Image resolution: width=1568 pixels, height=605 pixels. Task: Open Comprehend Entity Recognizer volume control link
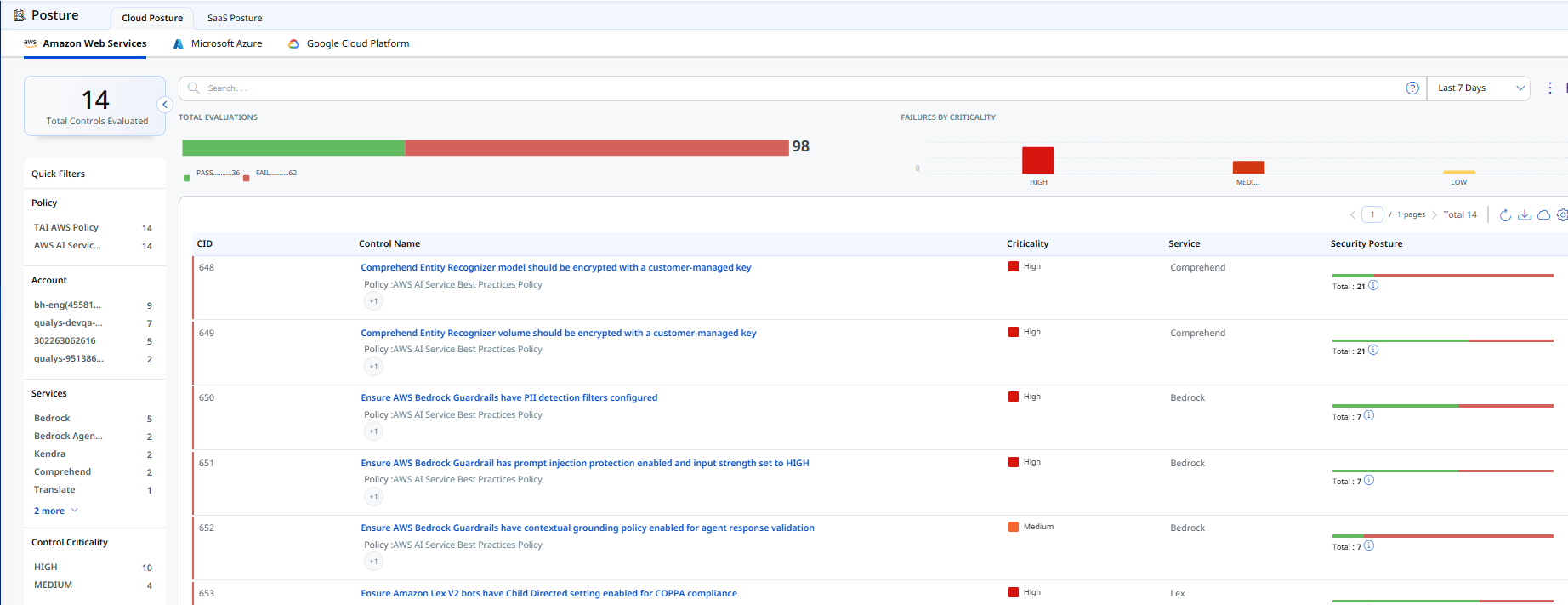click(x=559, y=333)
